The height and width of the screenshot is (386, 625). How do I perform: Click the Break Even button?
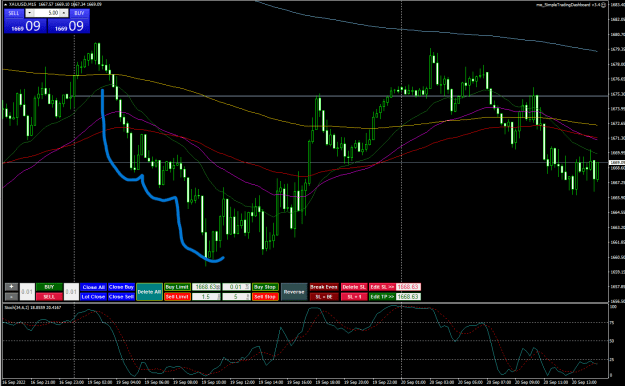pyautogui.click(x=324, y=287)
